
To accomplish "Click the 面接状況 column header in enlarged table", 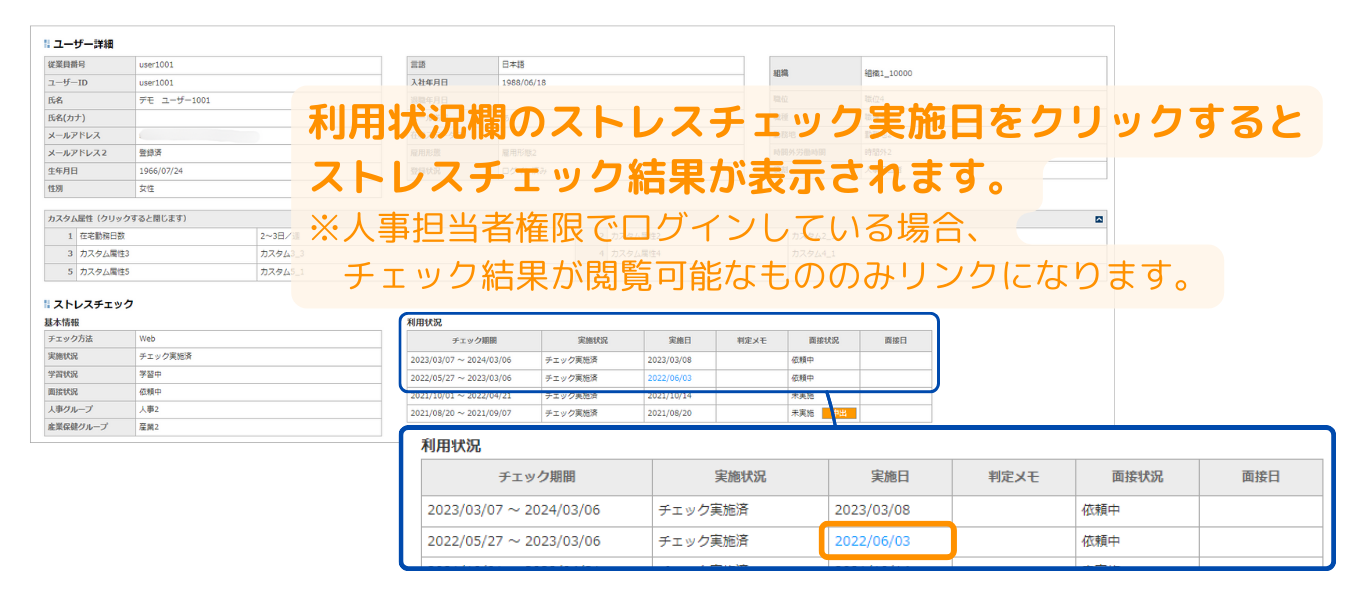I will [1136, 477].
